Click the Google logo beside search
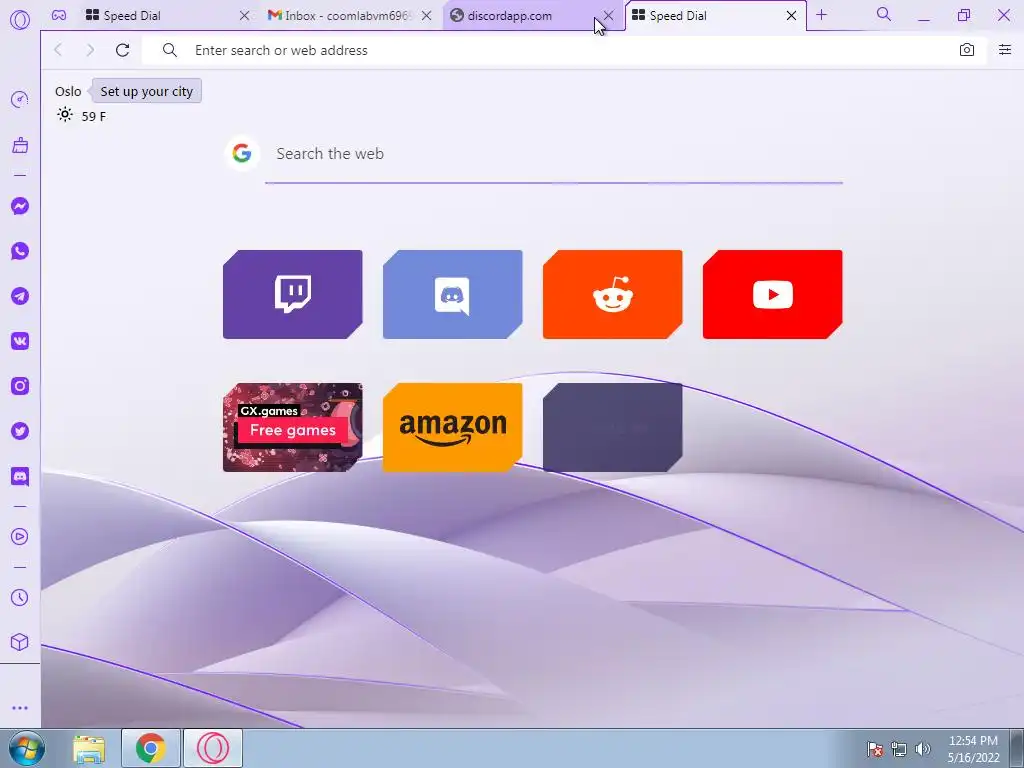Screen dimensions: 1024x768 tap(242, 153)
